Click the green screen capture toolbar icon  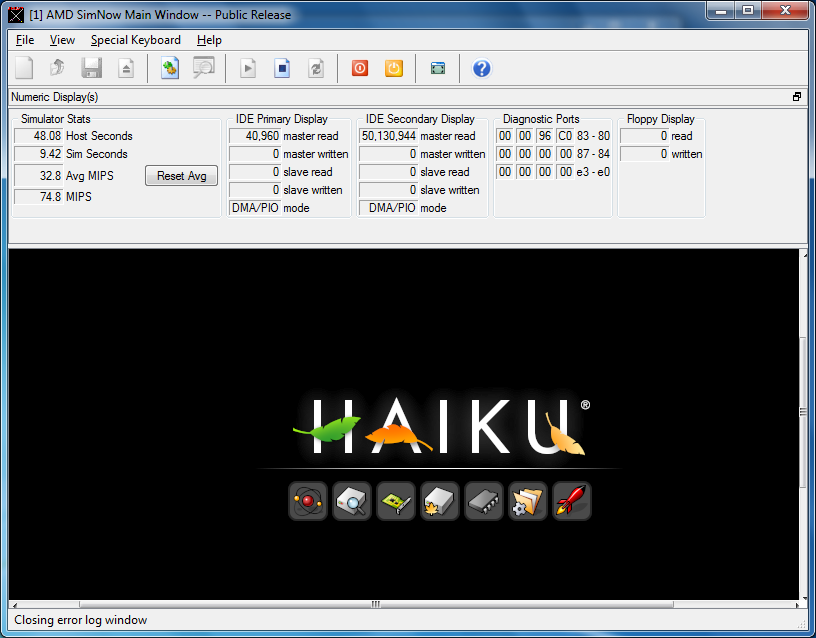click(438, 68)
